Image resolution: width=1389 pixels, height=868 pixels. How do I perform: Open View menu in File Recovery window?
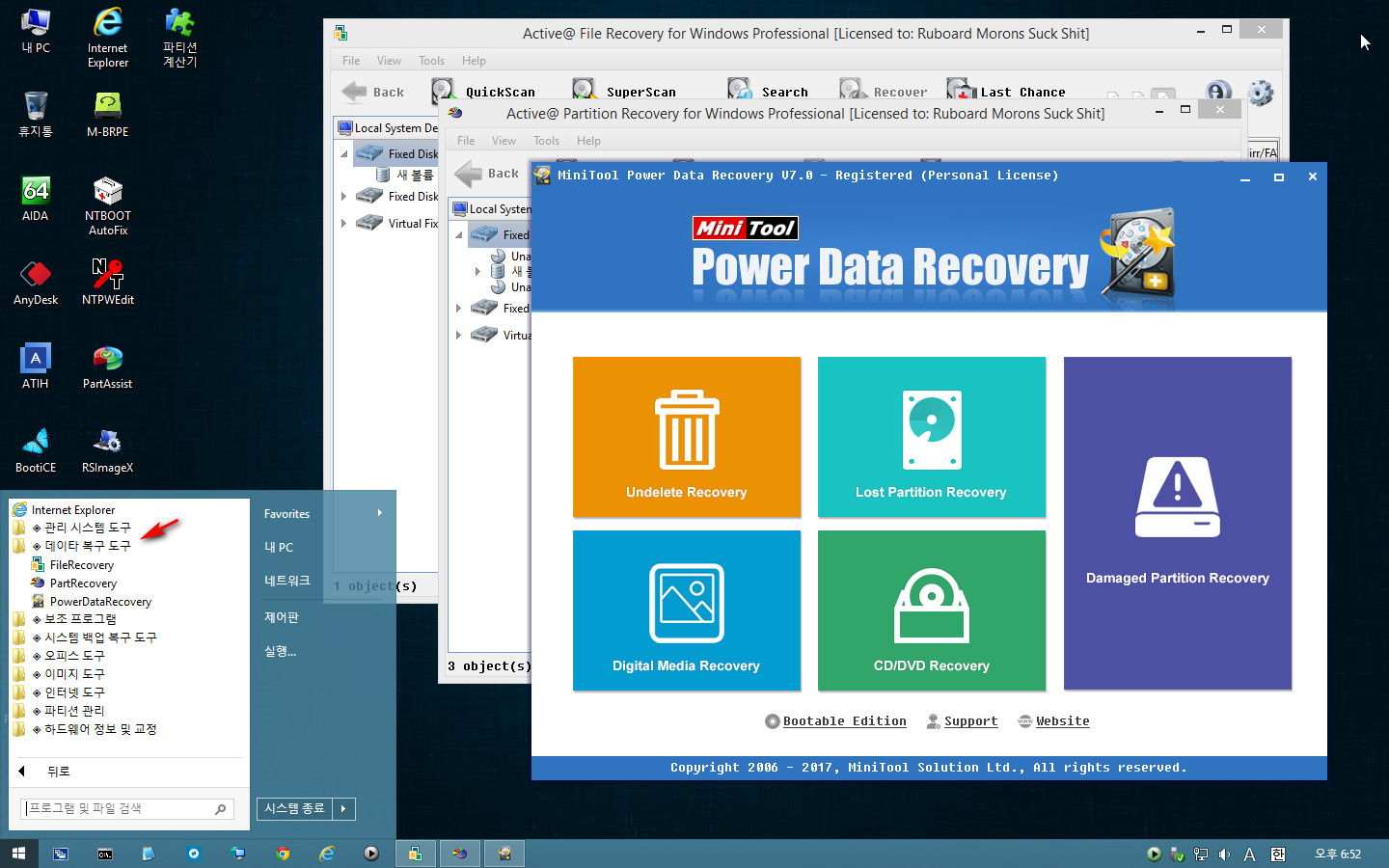coord(389,61)
